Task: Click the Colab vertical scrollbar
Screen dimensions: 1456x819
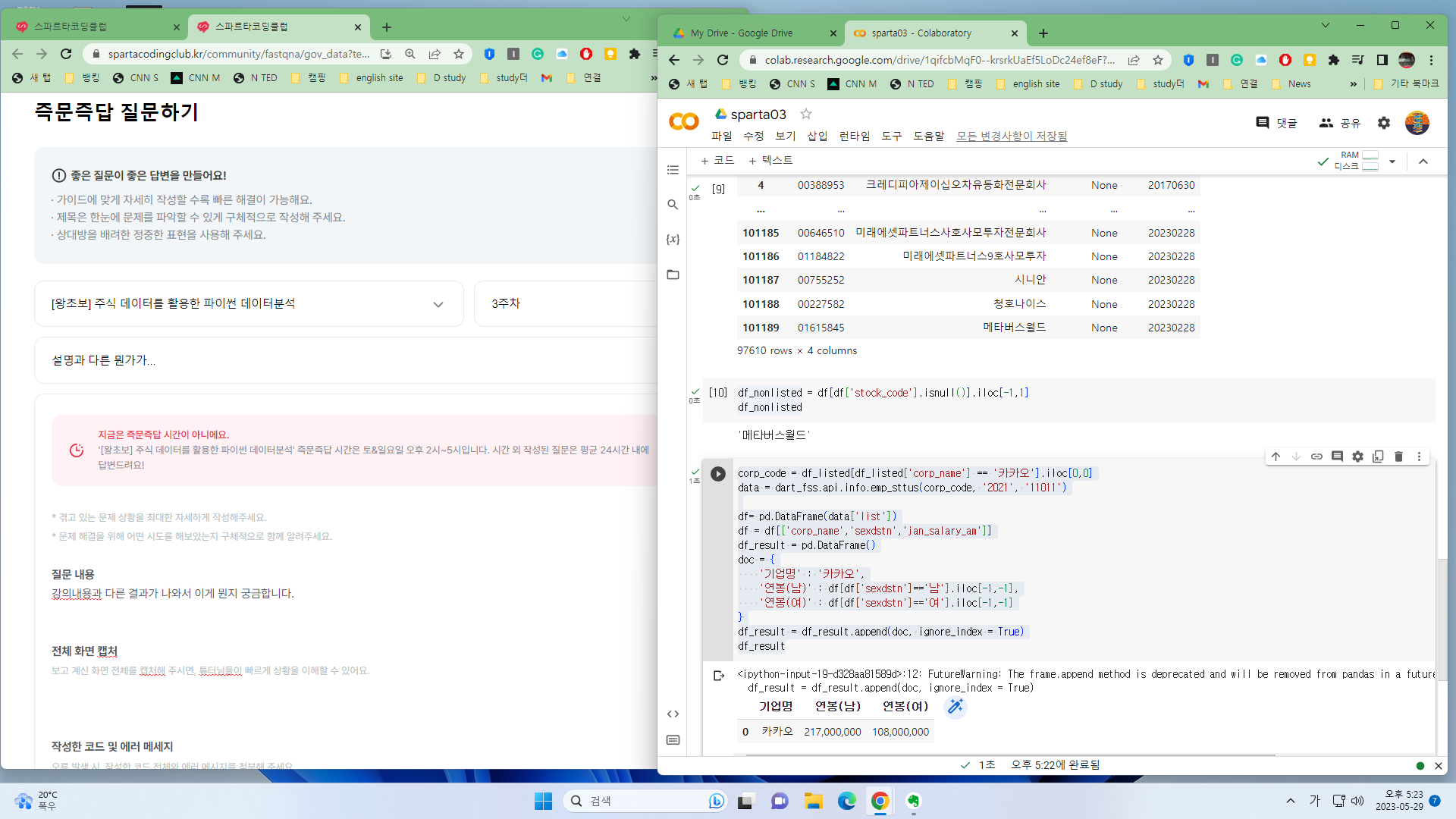Action: point(1442,620)
